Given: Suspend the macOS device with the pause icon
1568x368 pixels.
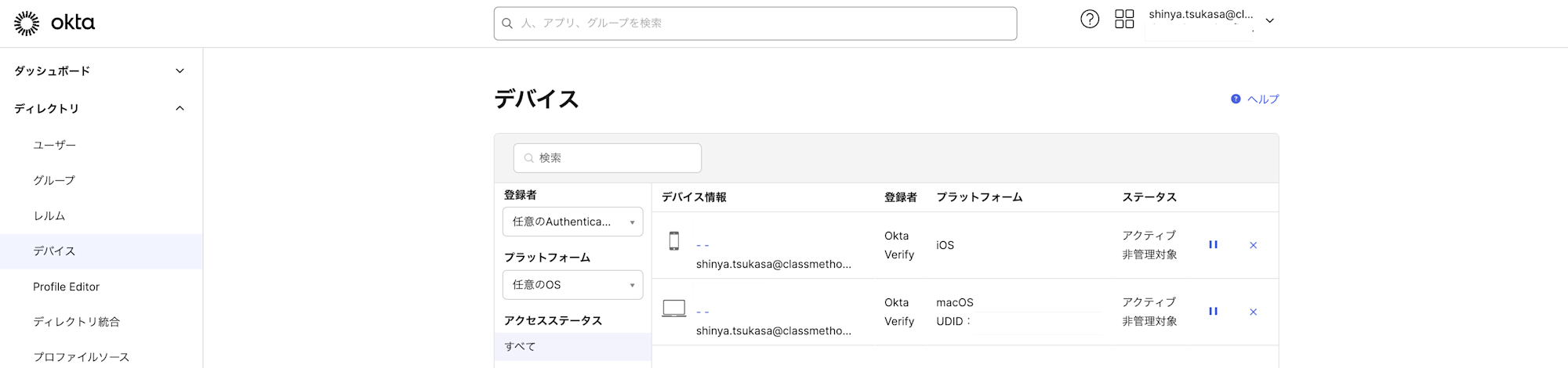Looking at the screenshot, I should 1213,312.
